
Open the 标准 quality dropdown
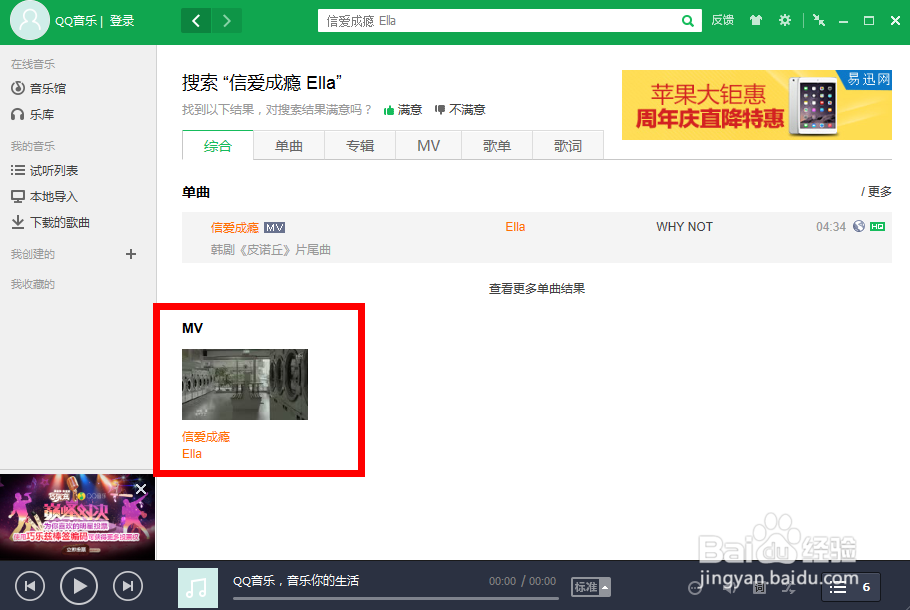point(591,587)
